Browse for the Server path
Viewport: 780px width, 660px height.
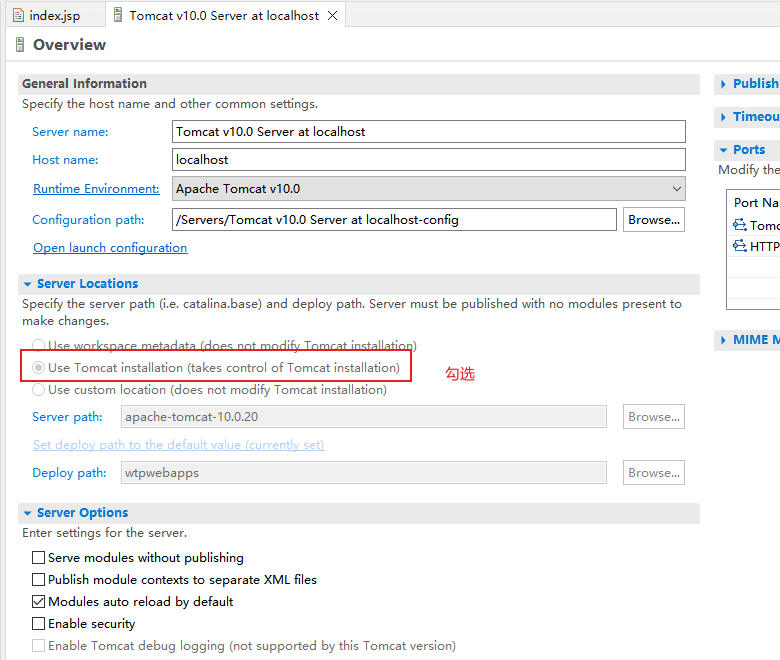click(x=654, y=417)
